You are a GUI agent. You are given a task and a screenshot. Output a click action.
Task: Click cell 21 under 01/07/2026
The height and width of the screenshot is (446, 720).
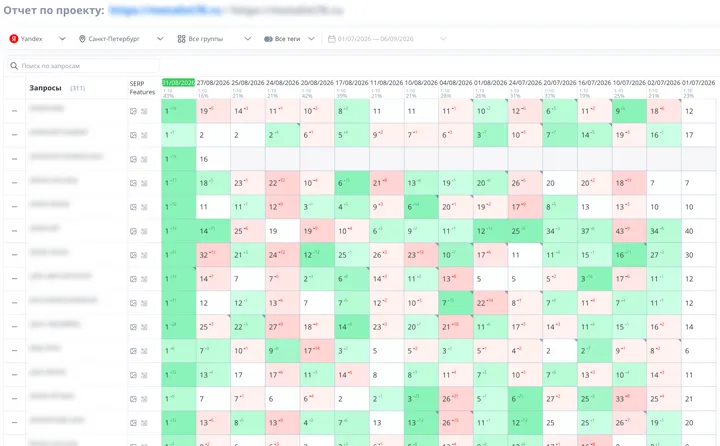click(x=698, y=399)
